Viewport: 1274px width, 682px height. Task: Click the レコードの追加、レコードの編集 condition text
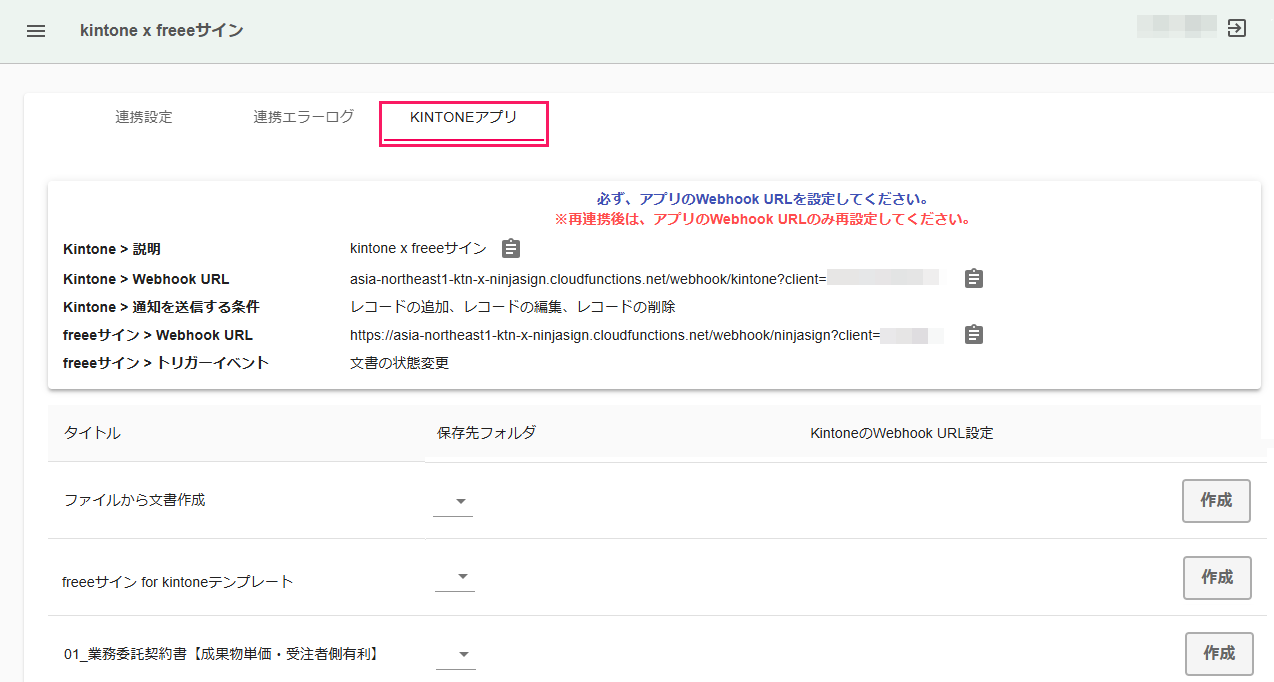click(512, 307)
